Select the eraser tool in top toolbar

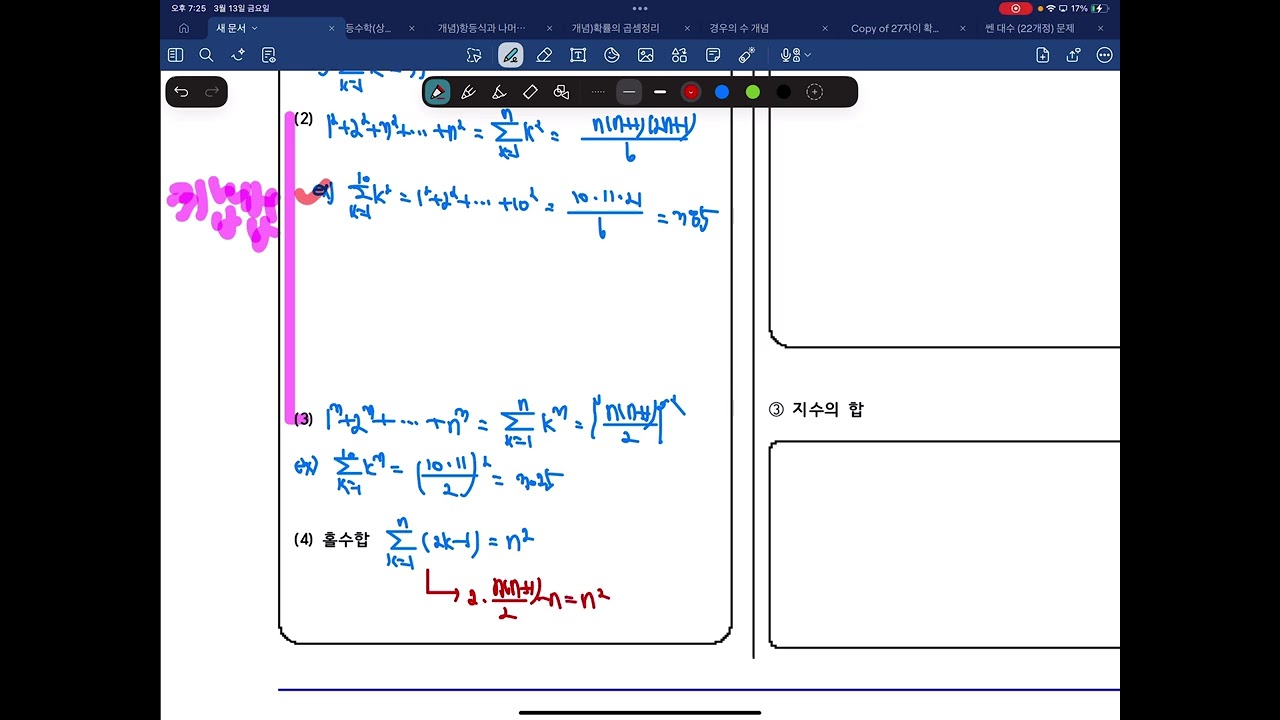point(544,55)
